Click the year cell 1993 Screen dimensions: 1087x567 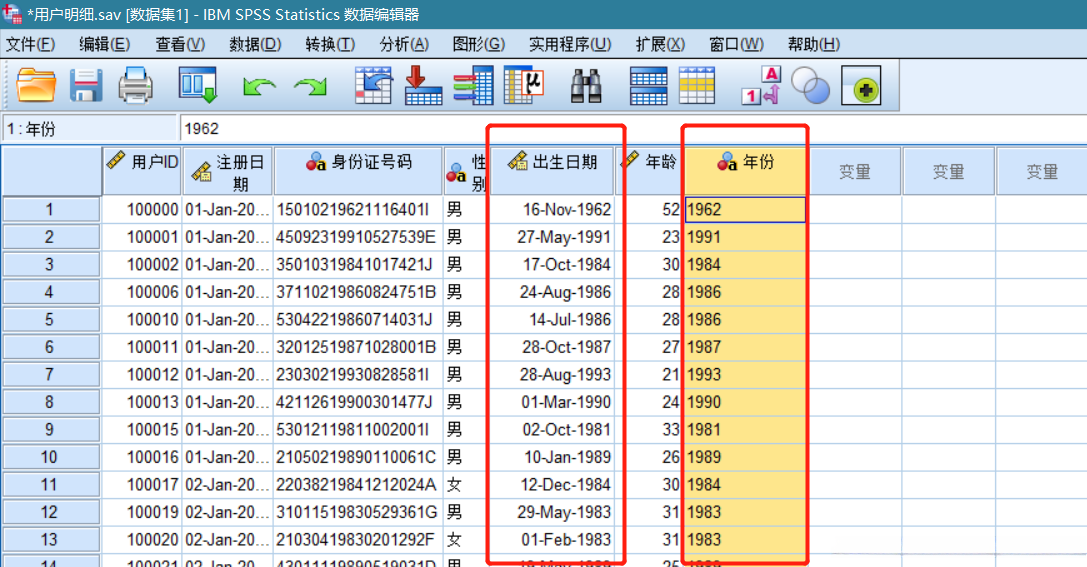[745, 374]
